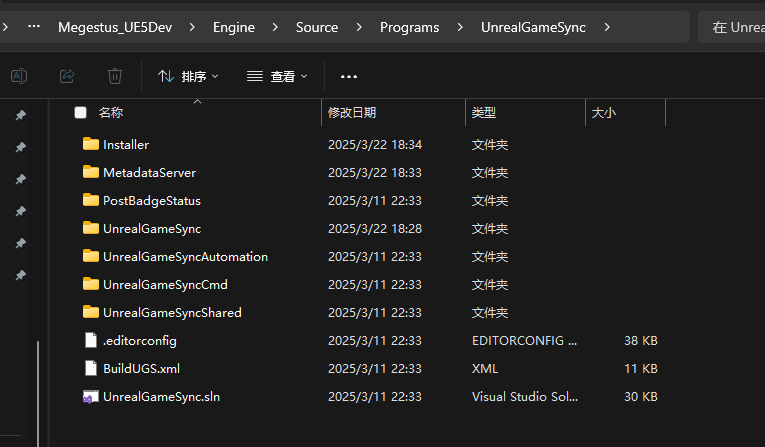The height and width of the screenshot is (447, 765).
Task: Expand chevron after Engine in breadcrumb
Action: 275,27
